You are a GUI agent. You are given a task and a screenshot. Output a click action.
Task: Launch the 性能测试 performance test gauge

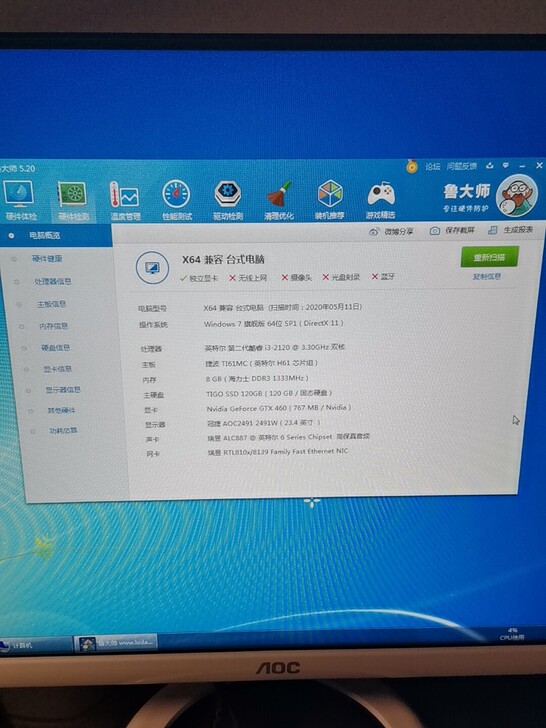176,200
